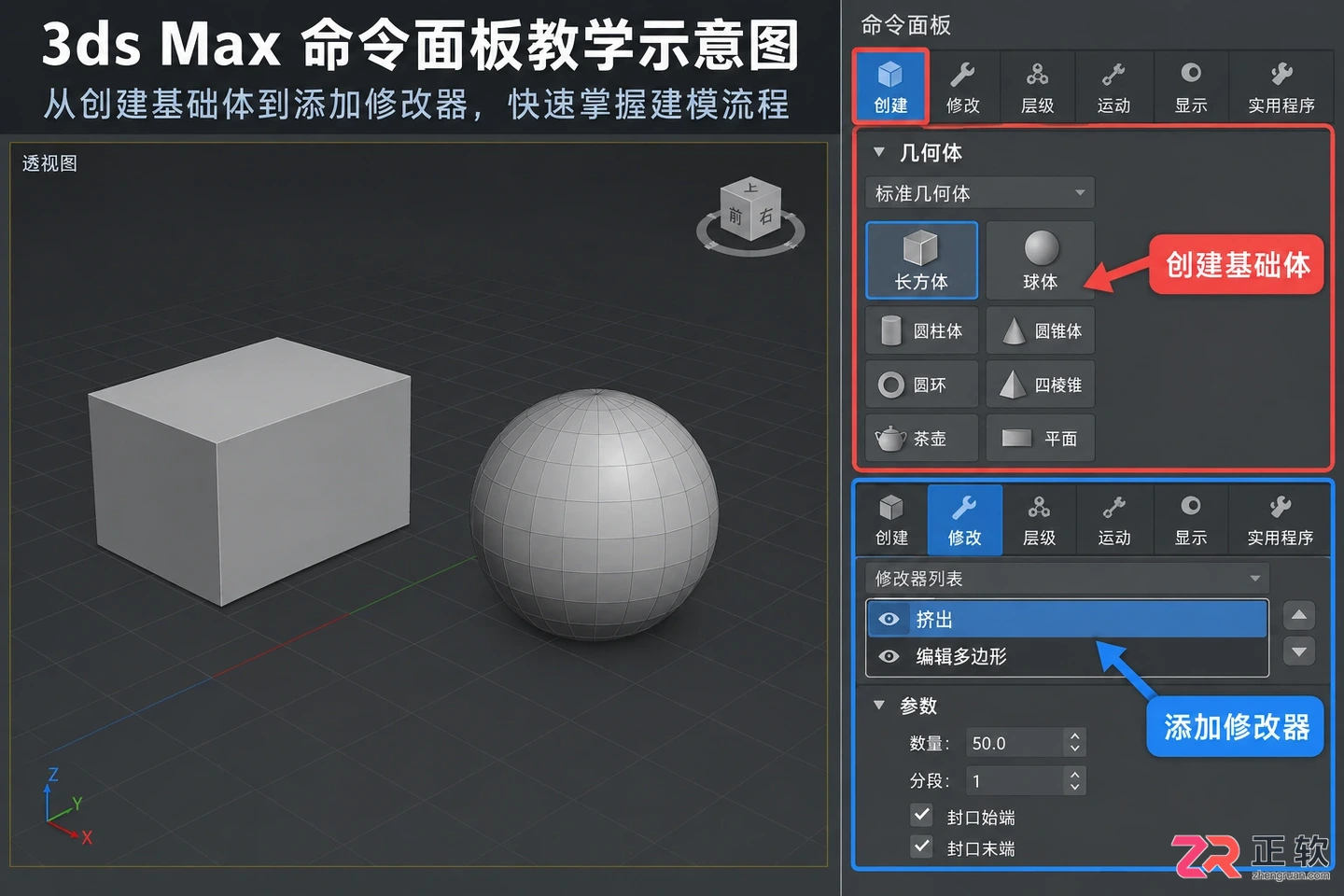Open 运动 tab in the top command panel
This screenshot has height=896, width=1344.
coord(1113,86)
